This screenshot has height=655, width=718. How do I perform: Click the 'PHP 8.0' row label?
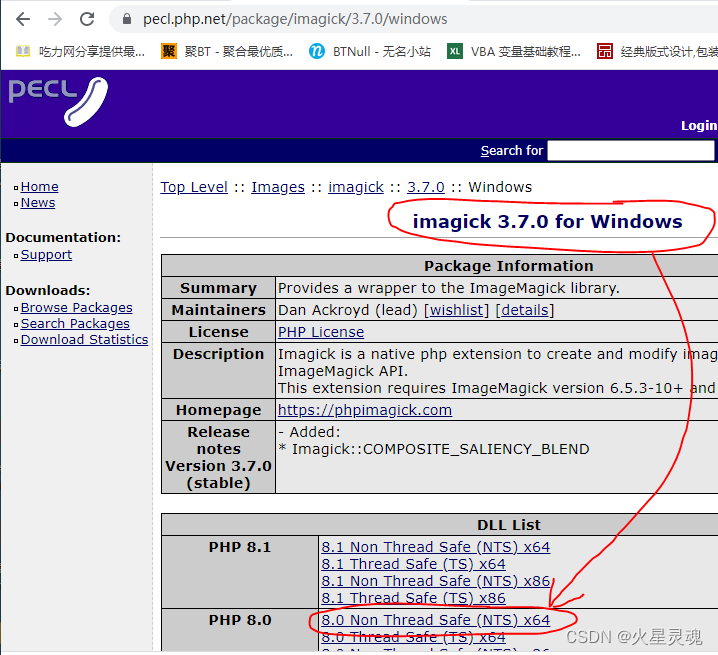coord(240,620)
